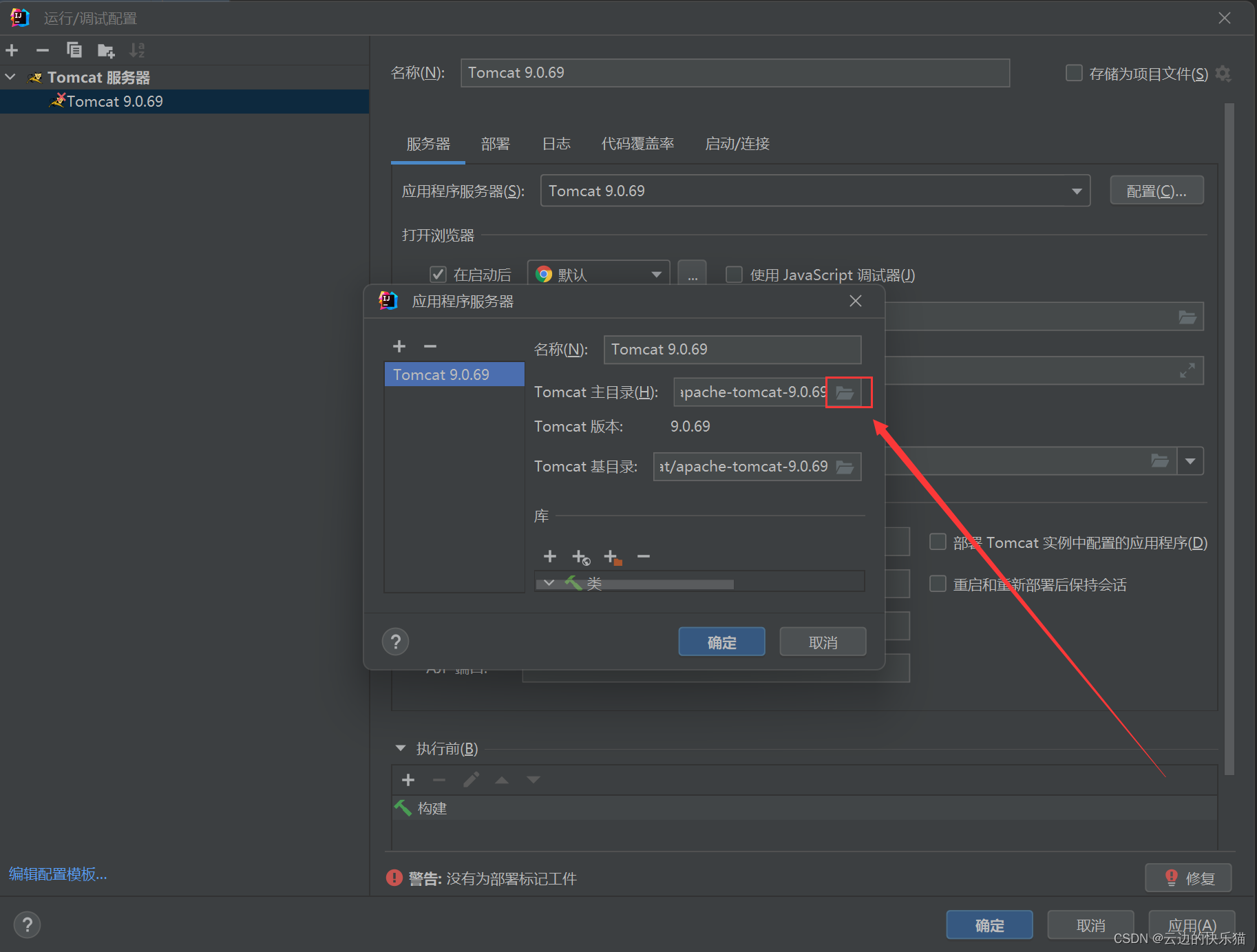1257x952 pixels.
Task: Open help in application server dialog
Action: point(396,642)
